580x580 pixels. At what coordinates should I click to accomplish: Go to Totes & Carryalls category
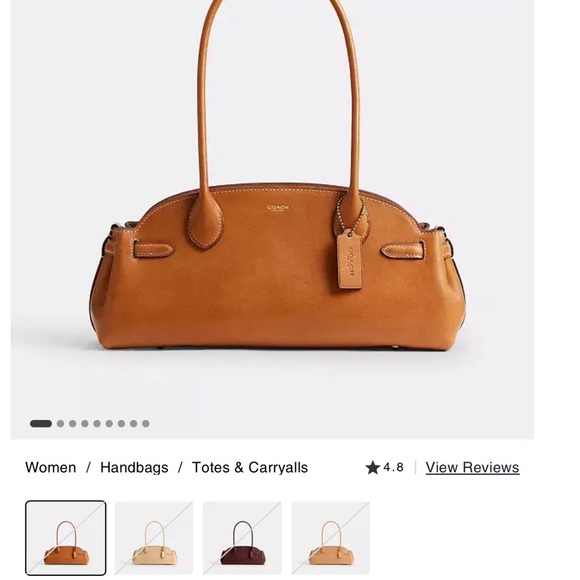click(x=250, y=468)
